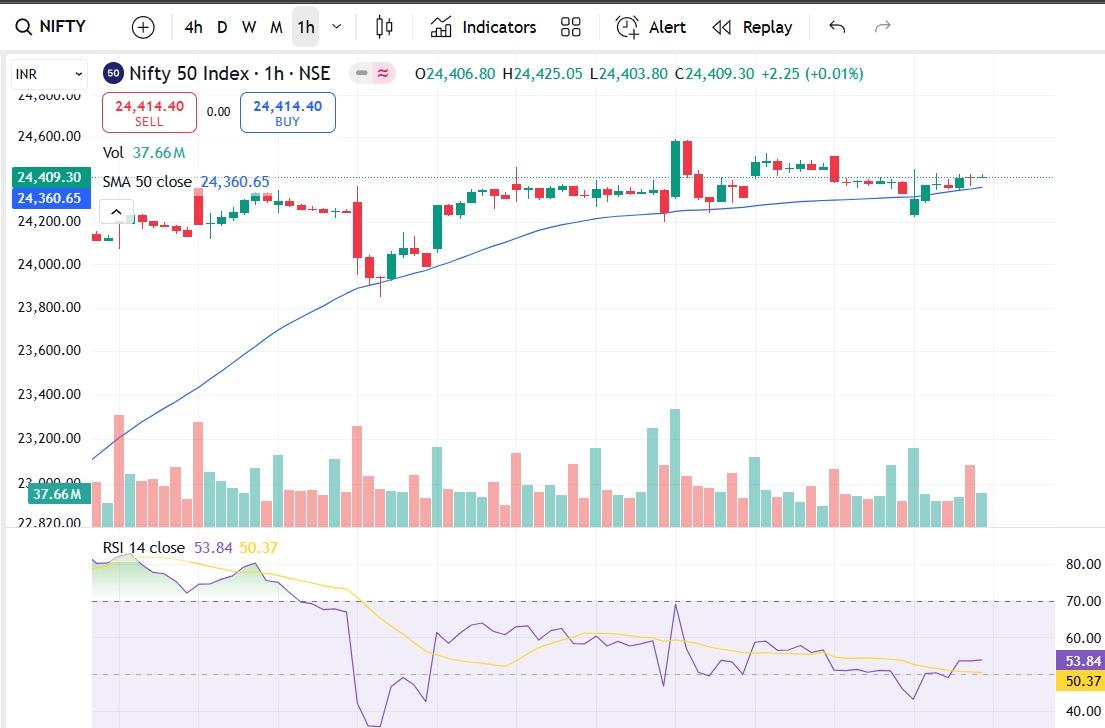Click the 24,360.65 blue SMA label
Image resolution: width=1105 pixels, height=728 pixels.
(51, 198)
